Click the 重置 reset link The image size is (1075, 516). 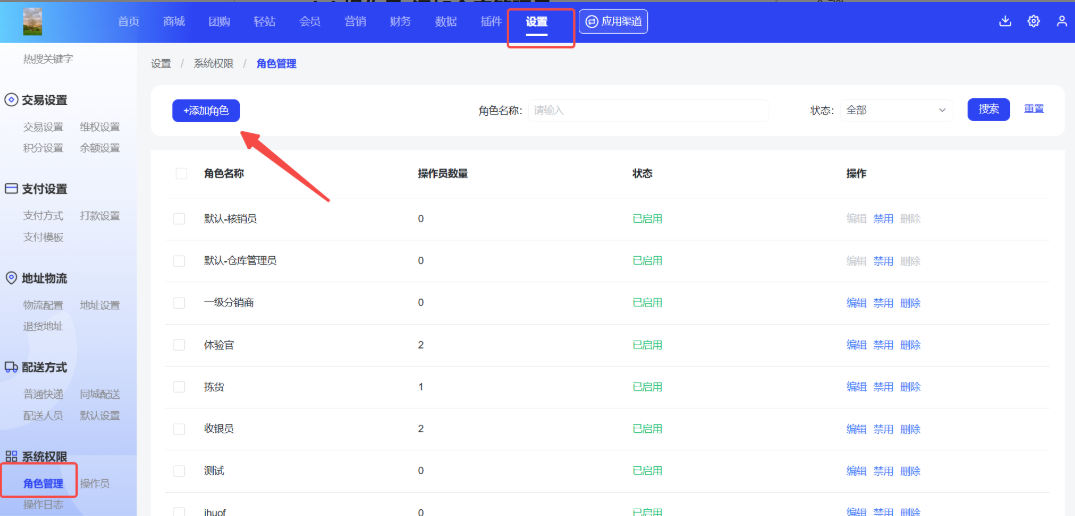pos(1034,109)
